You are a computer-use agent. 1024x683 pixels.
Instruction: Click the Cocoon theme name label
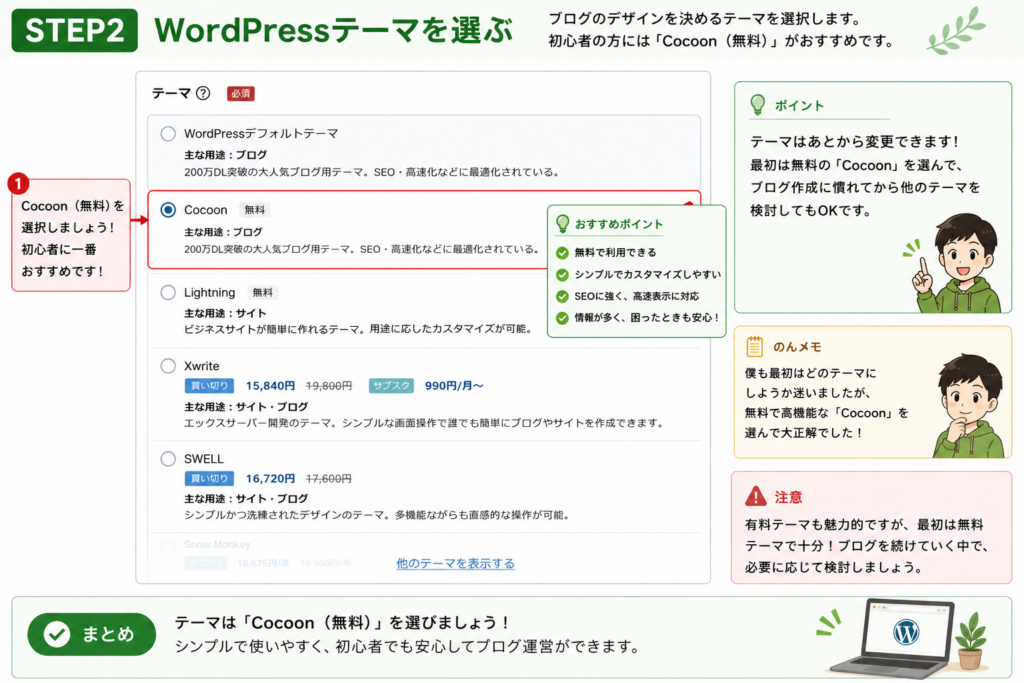[x=206, y=210]
